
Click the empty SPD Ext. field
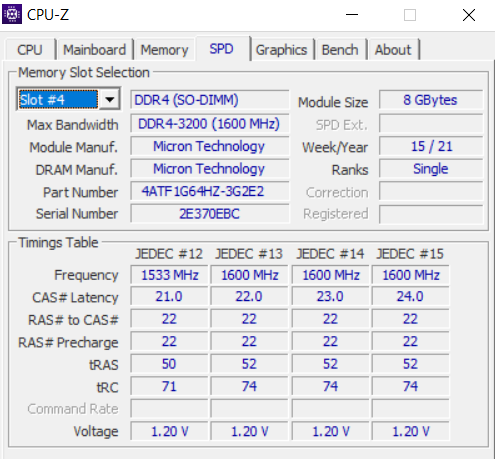[x=431, y=124]
